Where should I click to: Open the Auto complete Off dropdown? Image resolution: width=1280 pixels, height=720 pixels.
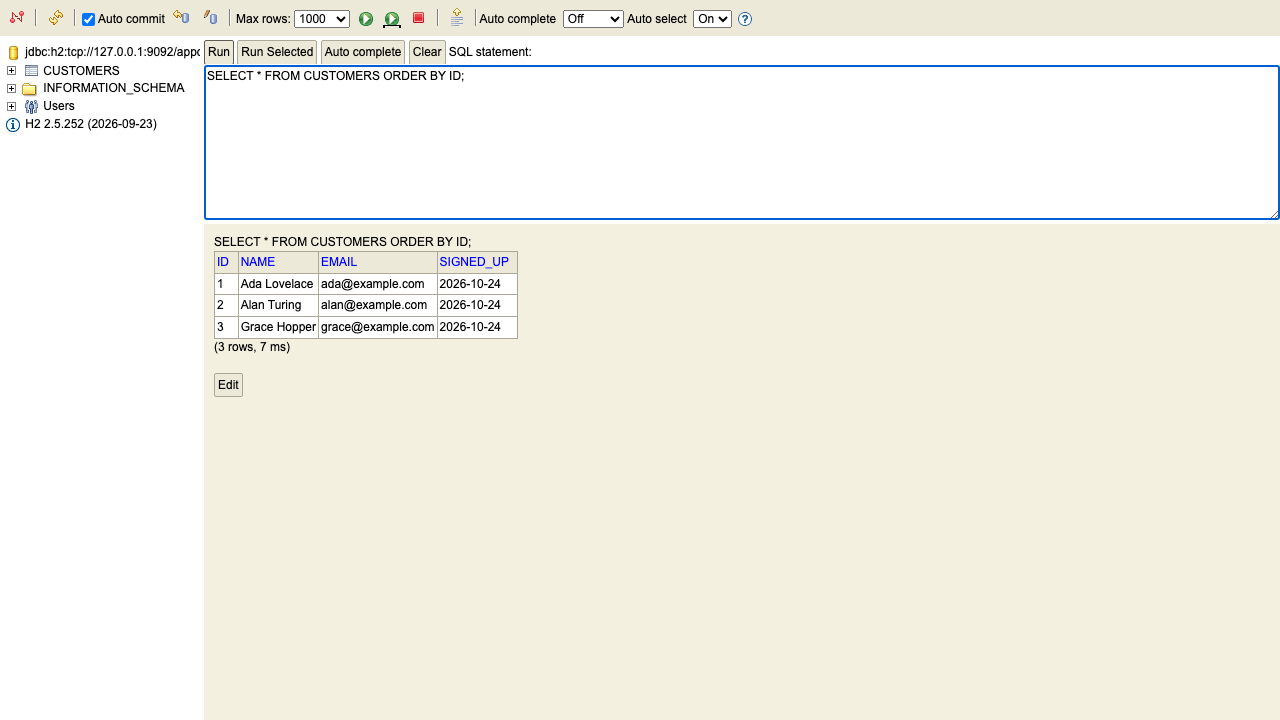pos(593,19)
